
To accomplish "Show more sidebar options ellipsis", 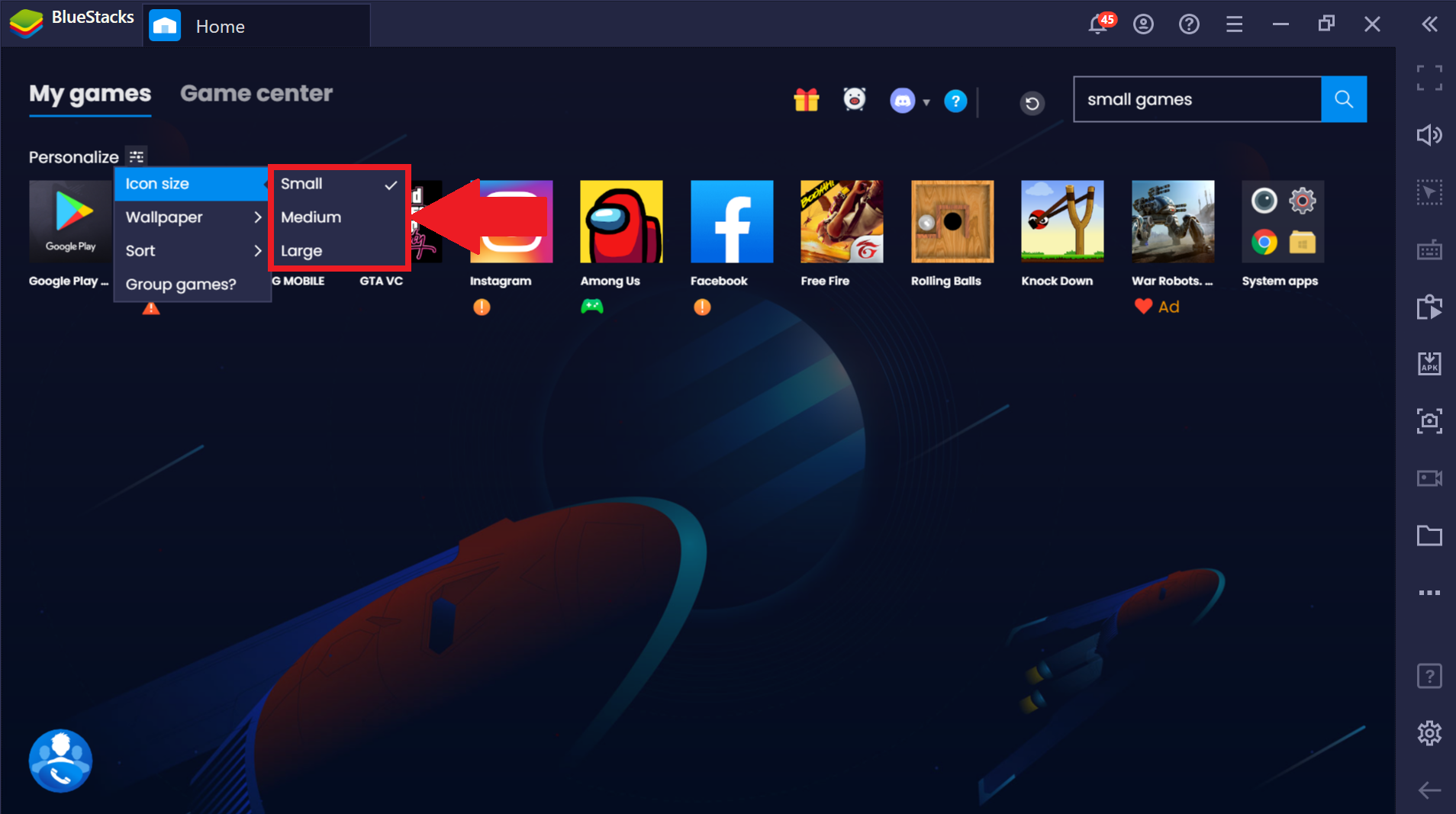I will click(1429, 593).
